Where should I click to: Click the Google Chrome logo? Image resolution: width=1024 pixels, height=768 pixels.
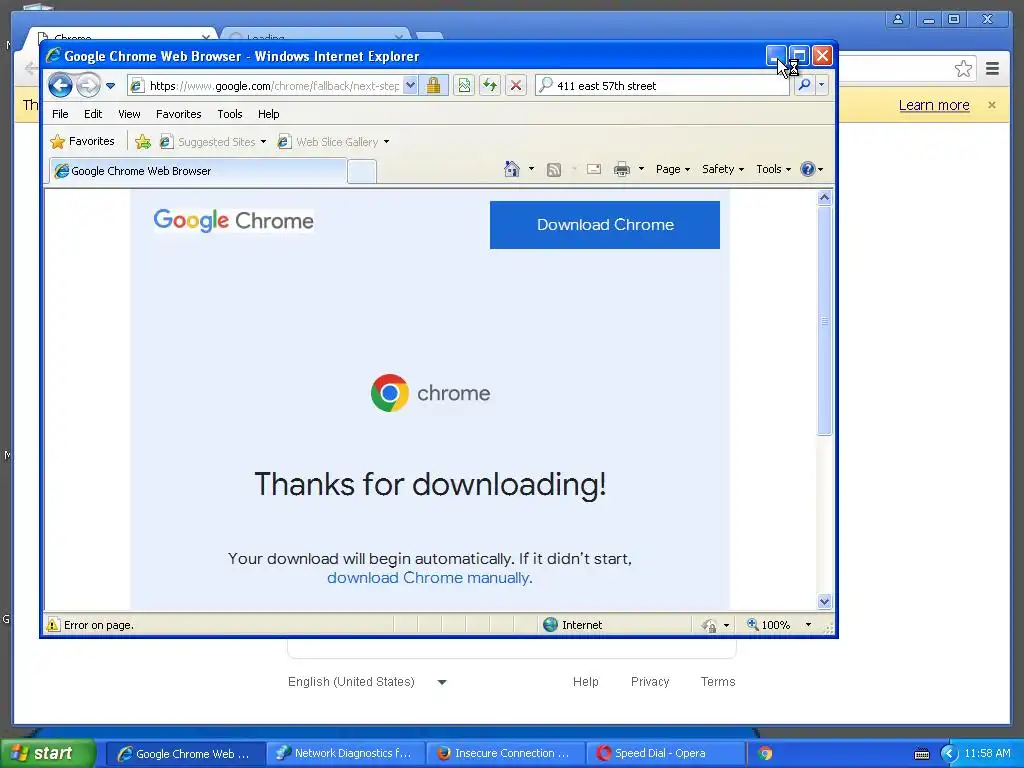[233, 221]
